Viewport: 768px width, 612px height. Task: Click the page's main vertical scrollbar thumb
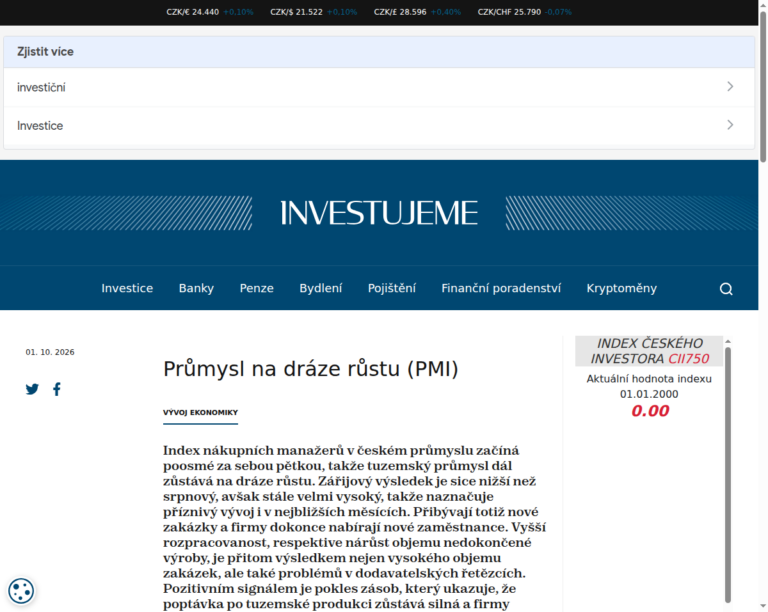[763, 86]
